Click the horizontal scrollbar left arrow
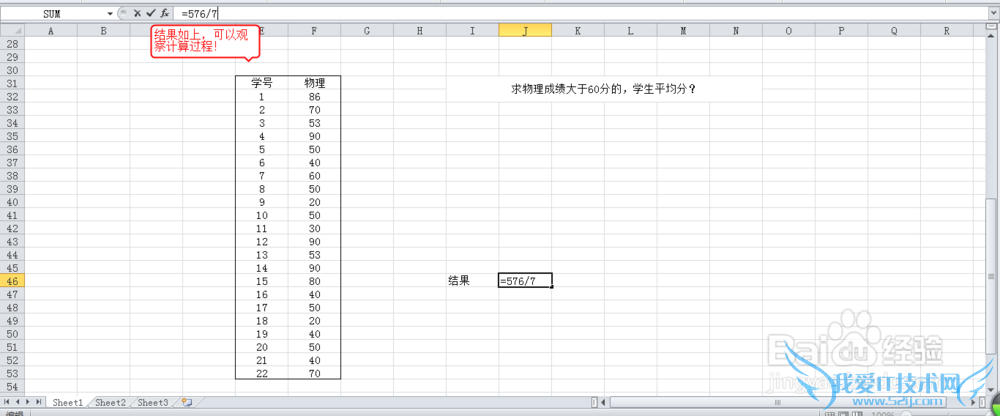The image size is (1000, 416). point(603,403)
